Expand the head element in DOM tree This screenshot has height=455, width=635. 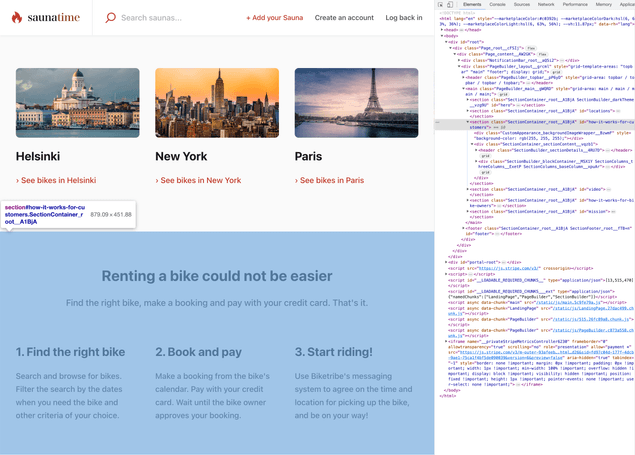click(x=443, y=30)
